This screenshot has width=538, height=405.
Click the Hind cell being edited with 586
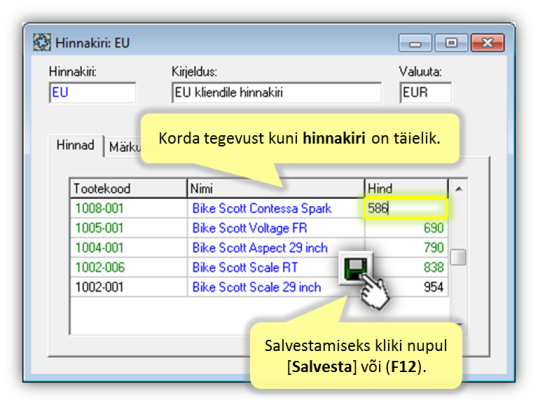(x=406, y=208)
